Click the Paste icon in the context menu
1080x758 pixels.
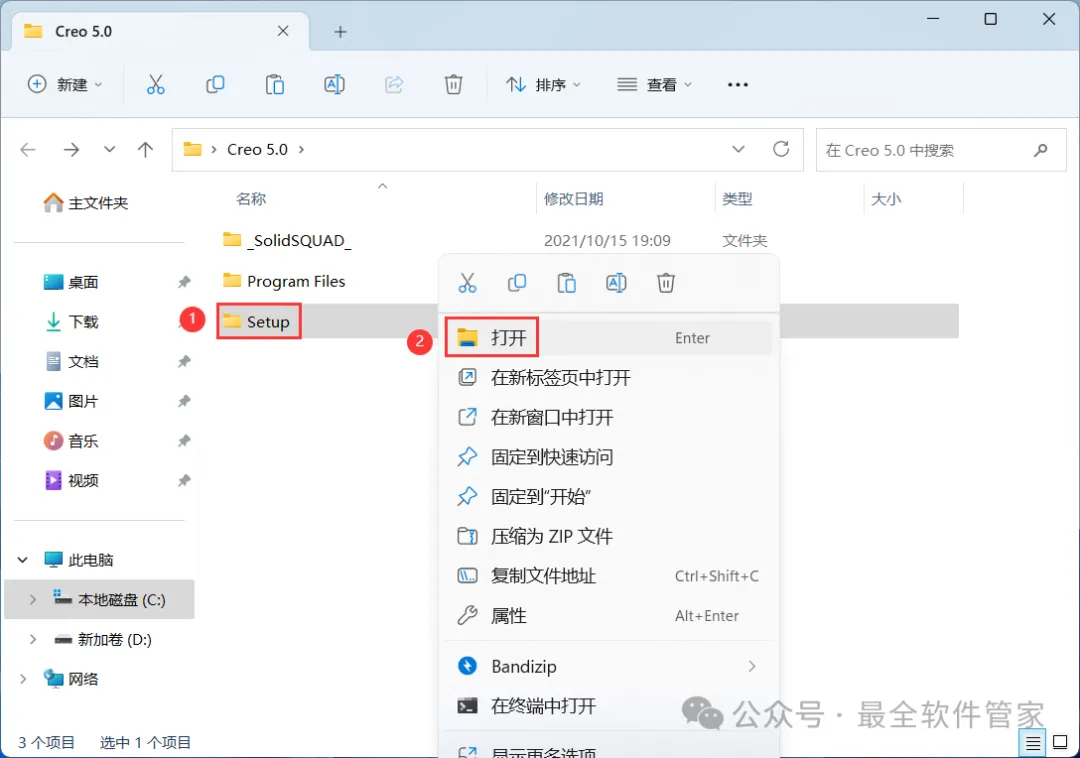tap(566, 283)
